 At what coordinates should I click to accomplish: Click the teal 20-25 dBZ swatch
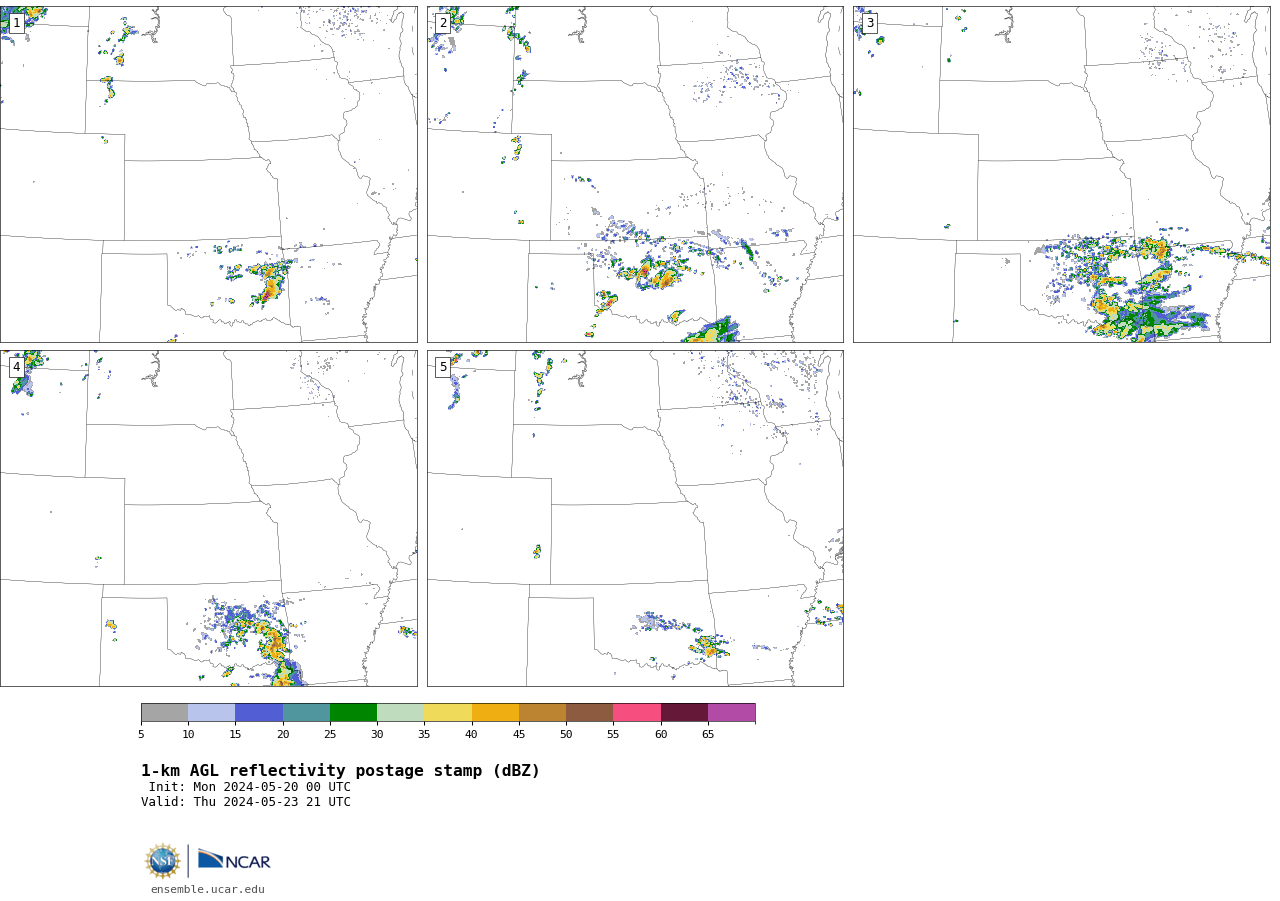pyautogui.click(x=306, y=713)
